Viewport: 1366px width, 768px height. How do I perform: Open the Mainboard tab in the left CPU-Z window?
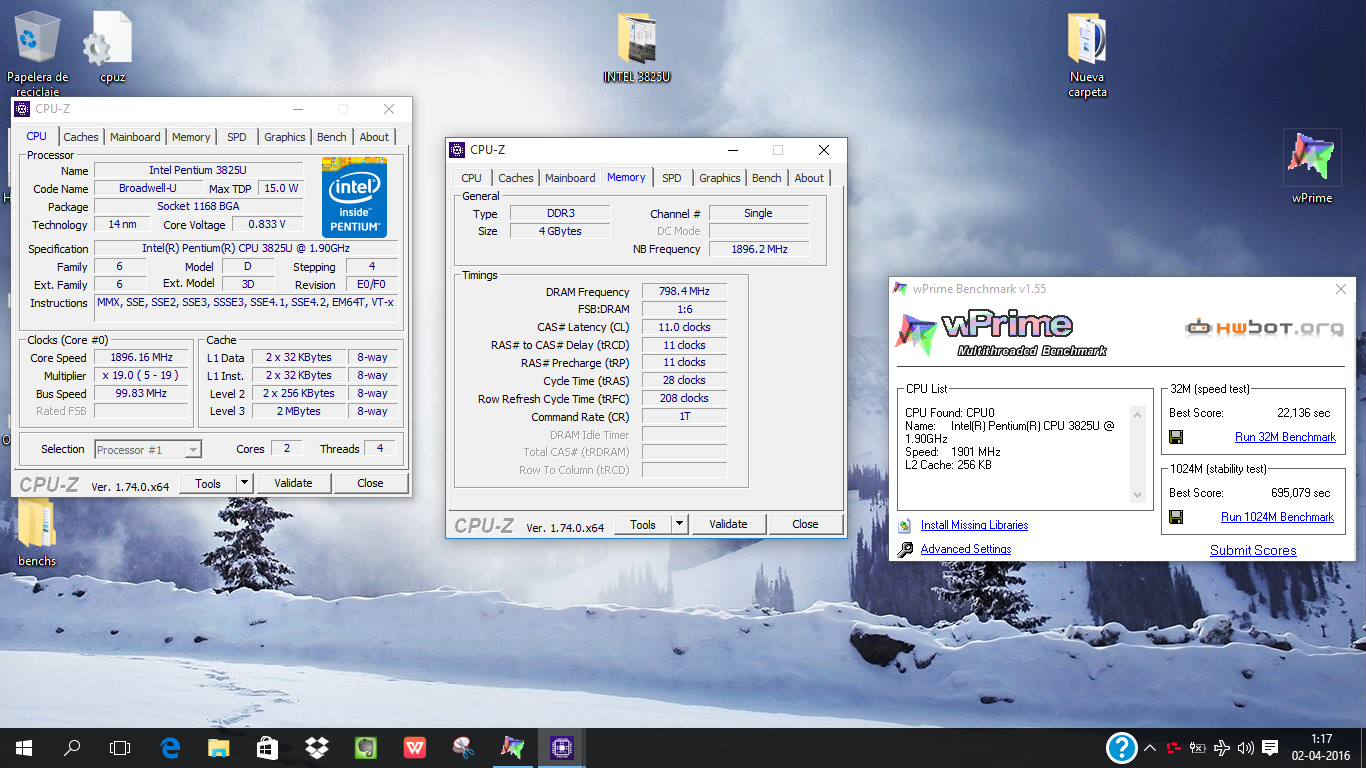135,137
